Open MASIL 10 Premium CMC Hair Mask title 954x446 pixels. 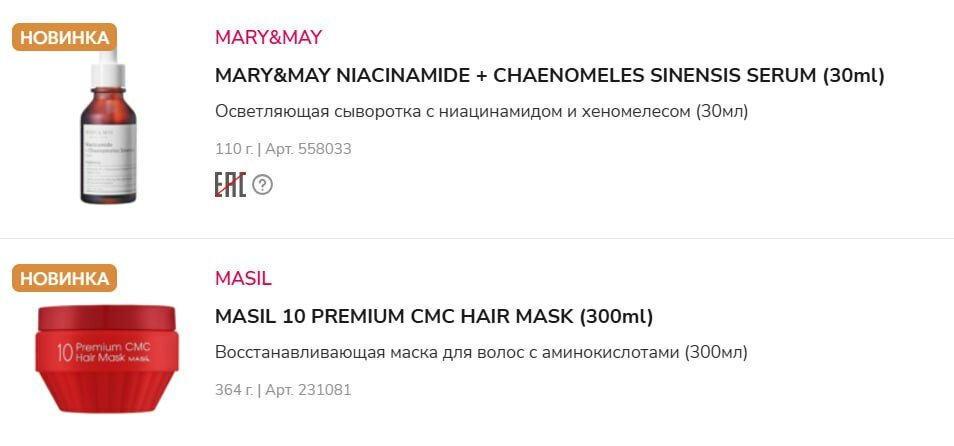coord(434,316)
